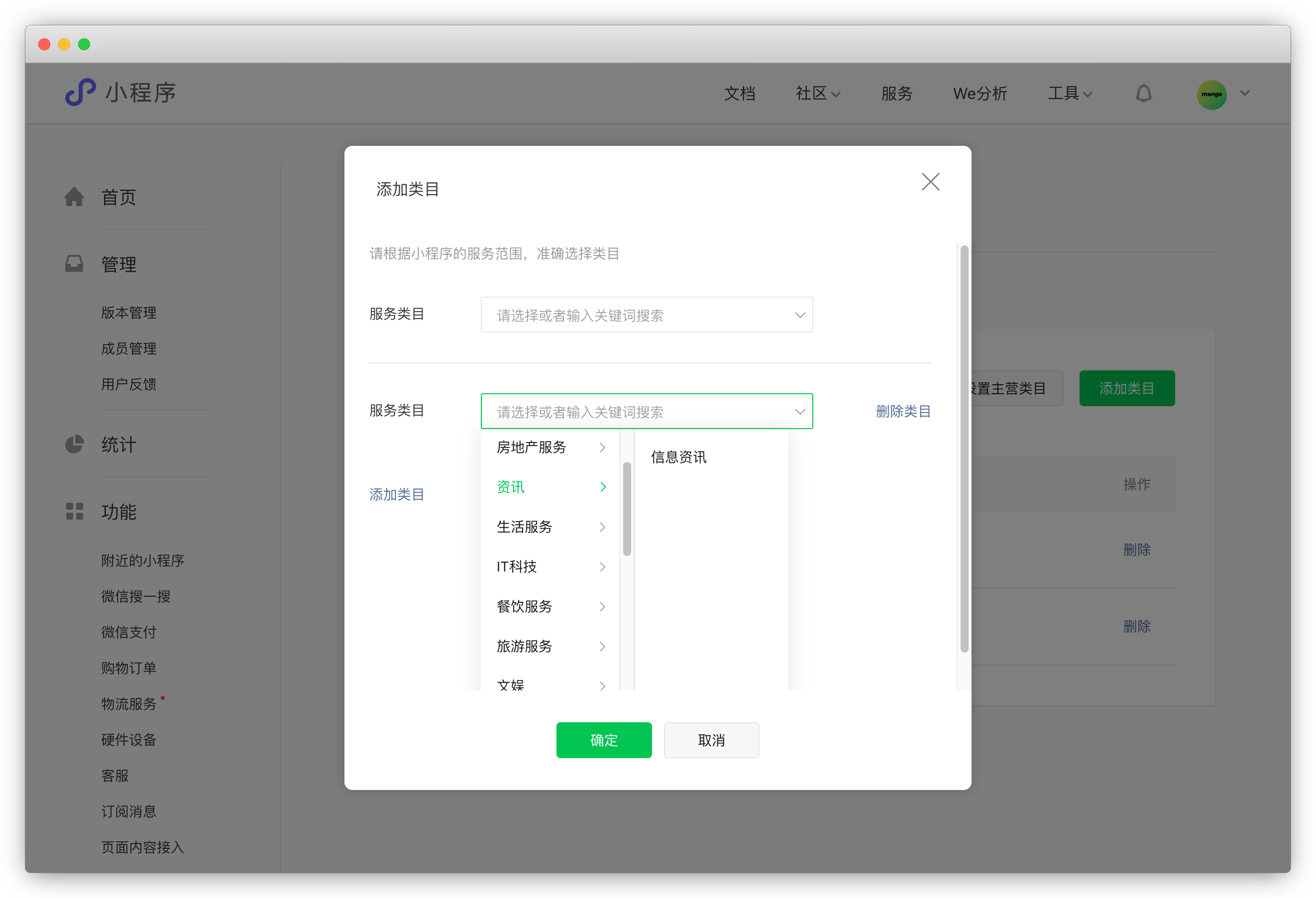This screenshot has width=1316, height=898.
Task: Open 页面内容接入 in the sidebar
Action: pyautogui.click(x=143, y=848)
